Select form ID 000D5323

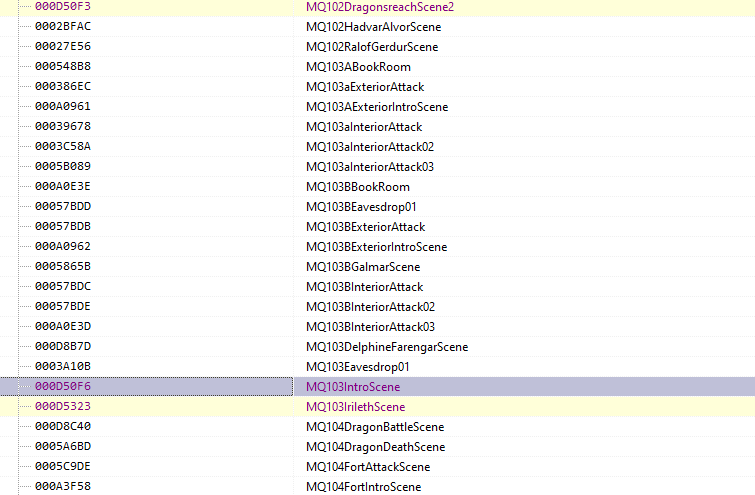[x=63, y=406]
